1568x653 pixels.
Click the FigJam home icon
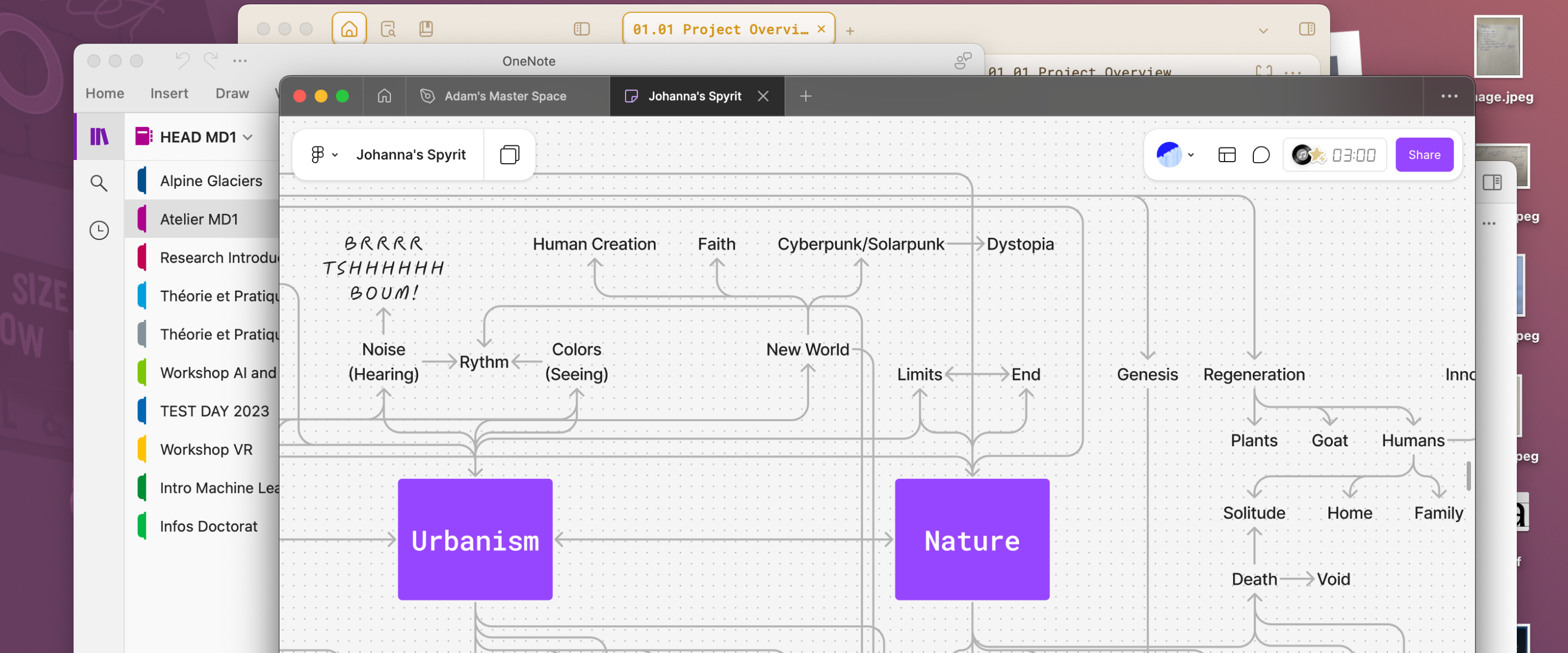[384, 96]
